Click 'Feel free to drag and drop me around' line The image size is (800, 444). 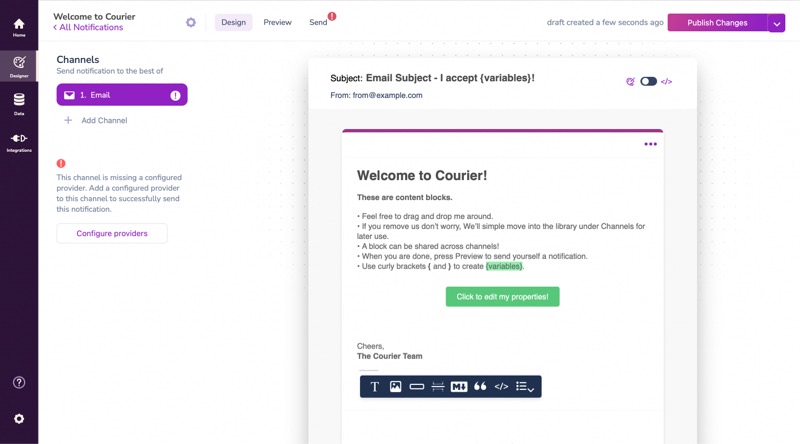pyautogui.click(x=425, y=216)
